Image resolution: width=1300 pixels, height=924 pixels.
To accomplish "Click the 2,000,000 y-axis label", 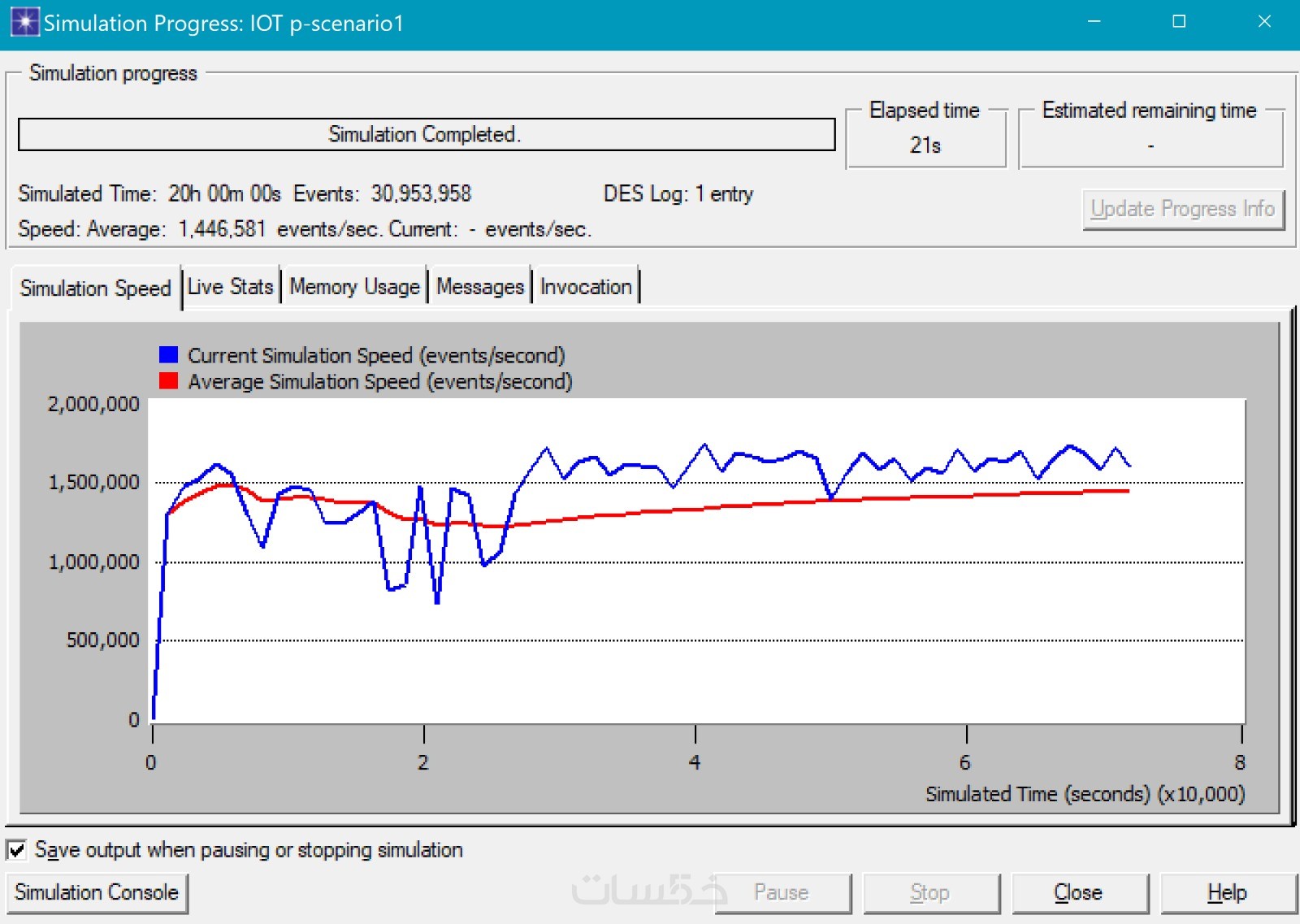I will click(x=93, y=405).
